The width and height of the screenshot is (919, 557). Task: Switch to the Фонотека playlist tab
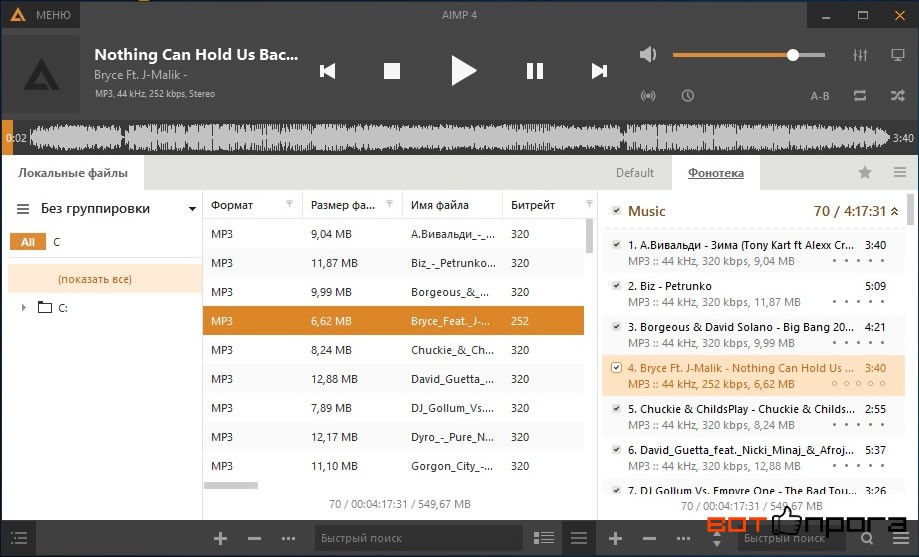[x=716, y=173]
